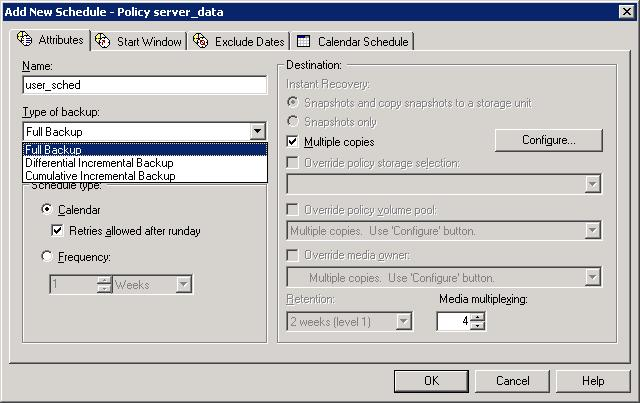Click the Calendar Schedule tab icon
This screenshot has height=403, width=640.
(303, 41)
